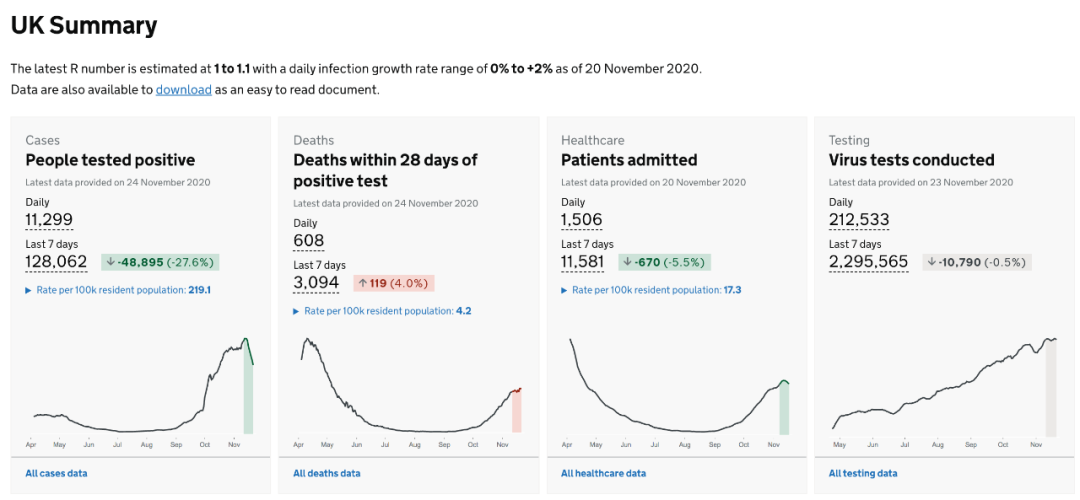The image size is (1080, 500).
Task: Expand deaths rate per 100k resident population
Action: 382,311
